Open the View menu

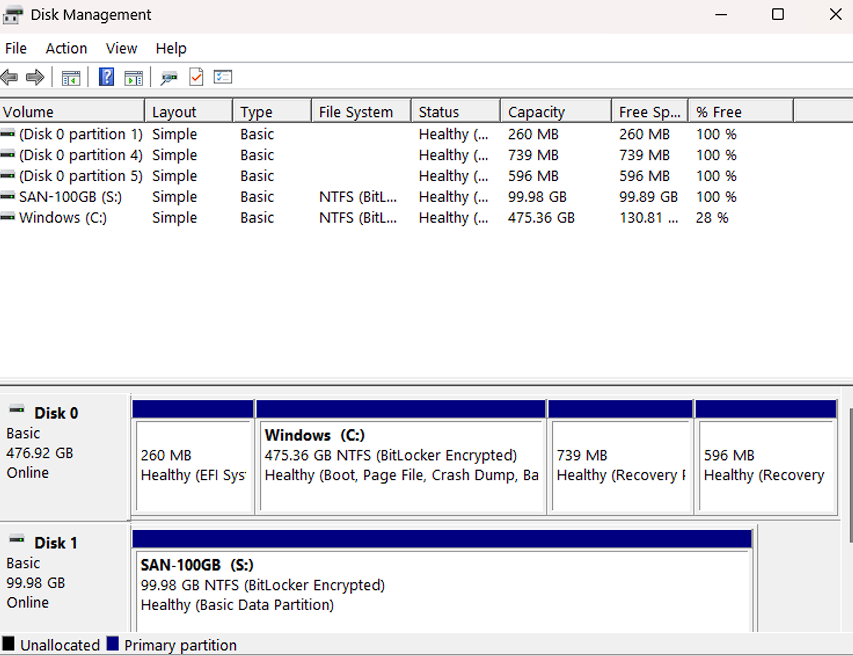click(x=121, y=48)
